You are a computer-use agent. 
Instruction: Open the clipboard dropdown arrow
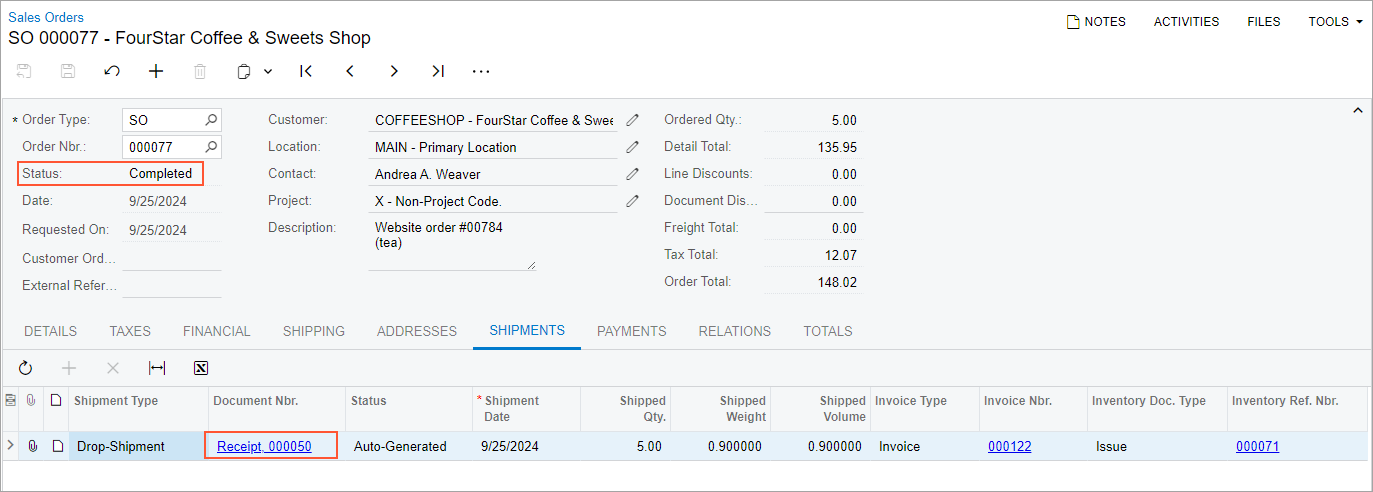tap(268, 71)
